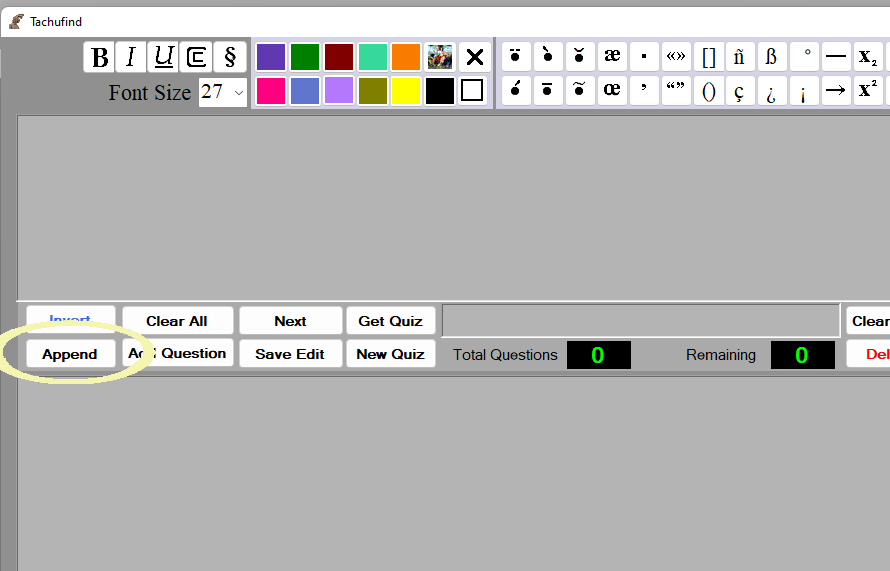890x571 pixels.
Task: Insert the German ß character
Action: (x=771, y=56)
